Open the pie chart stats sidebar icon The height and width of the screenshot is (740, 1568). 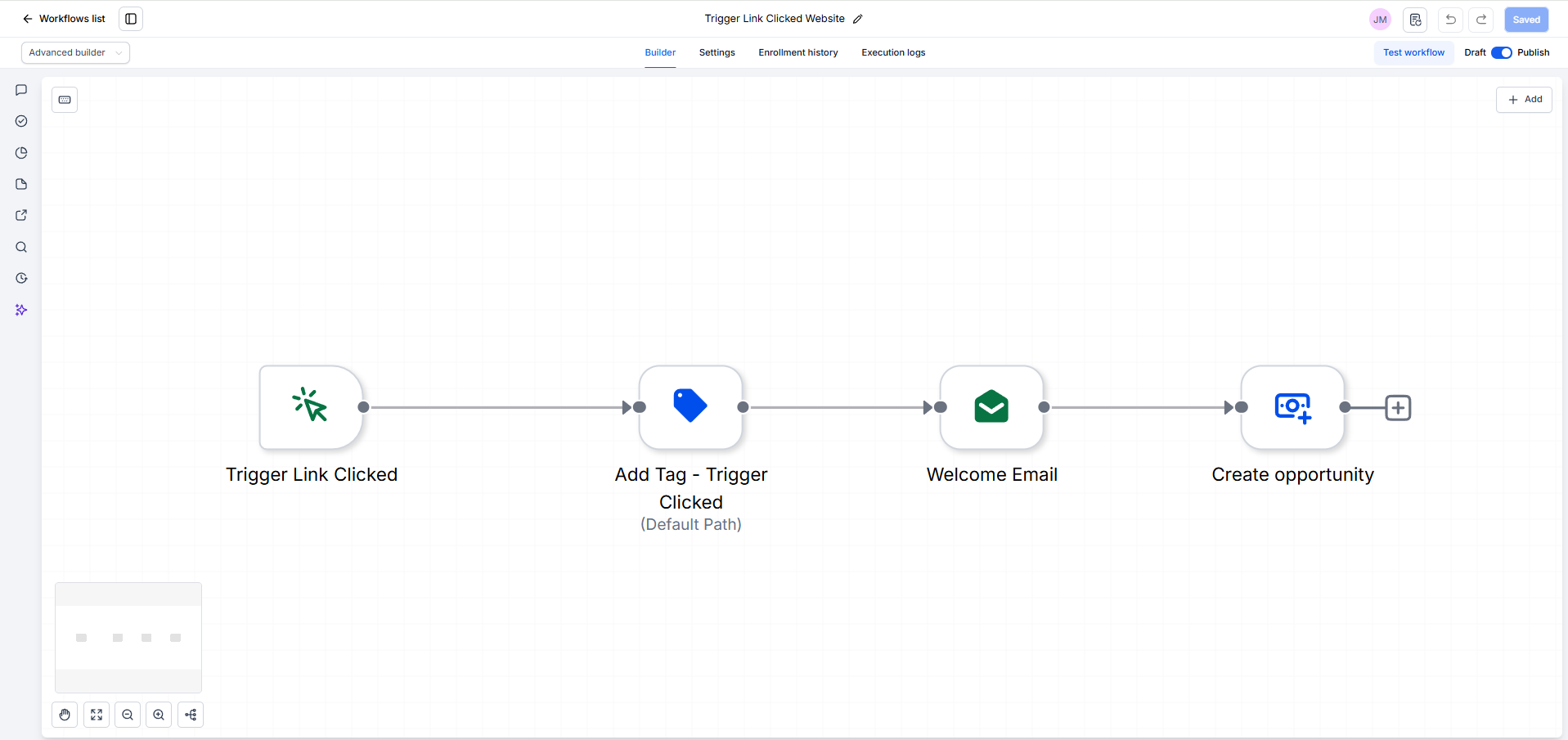(21, 153)
